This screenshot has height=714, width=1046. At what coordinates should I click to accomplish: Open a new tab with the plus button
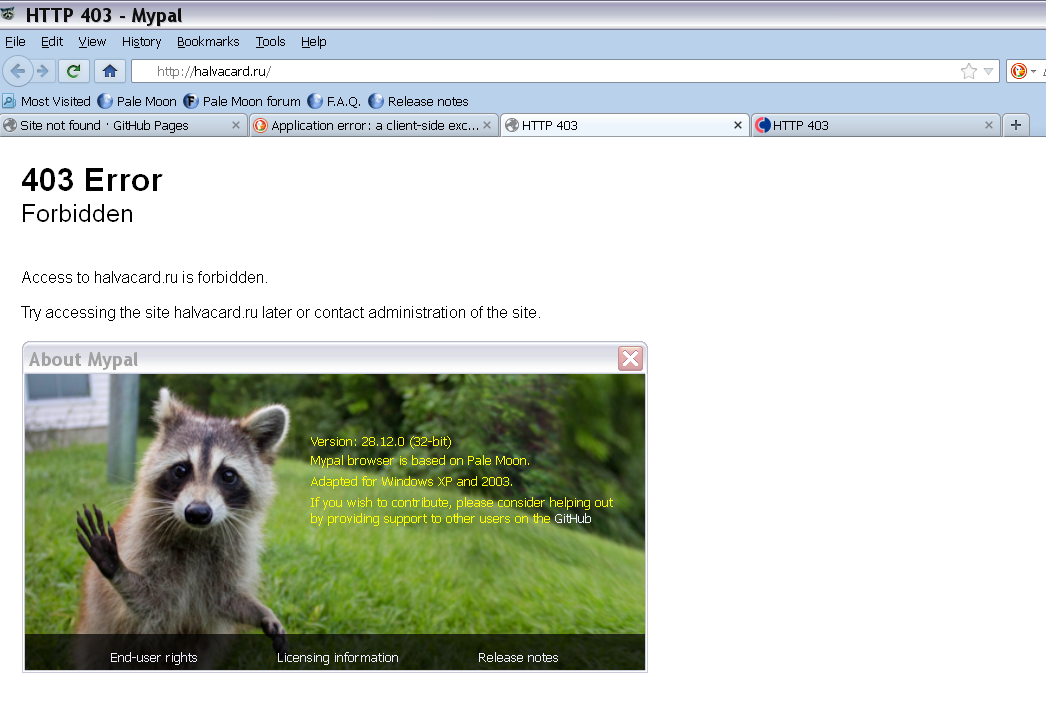click(x=1016, y=125)
